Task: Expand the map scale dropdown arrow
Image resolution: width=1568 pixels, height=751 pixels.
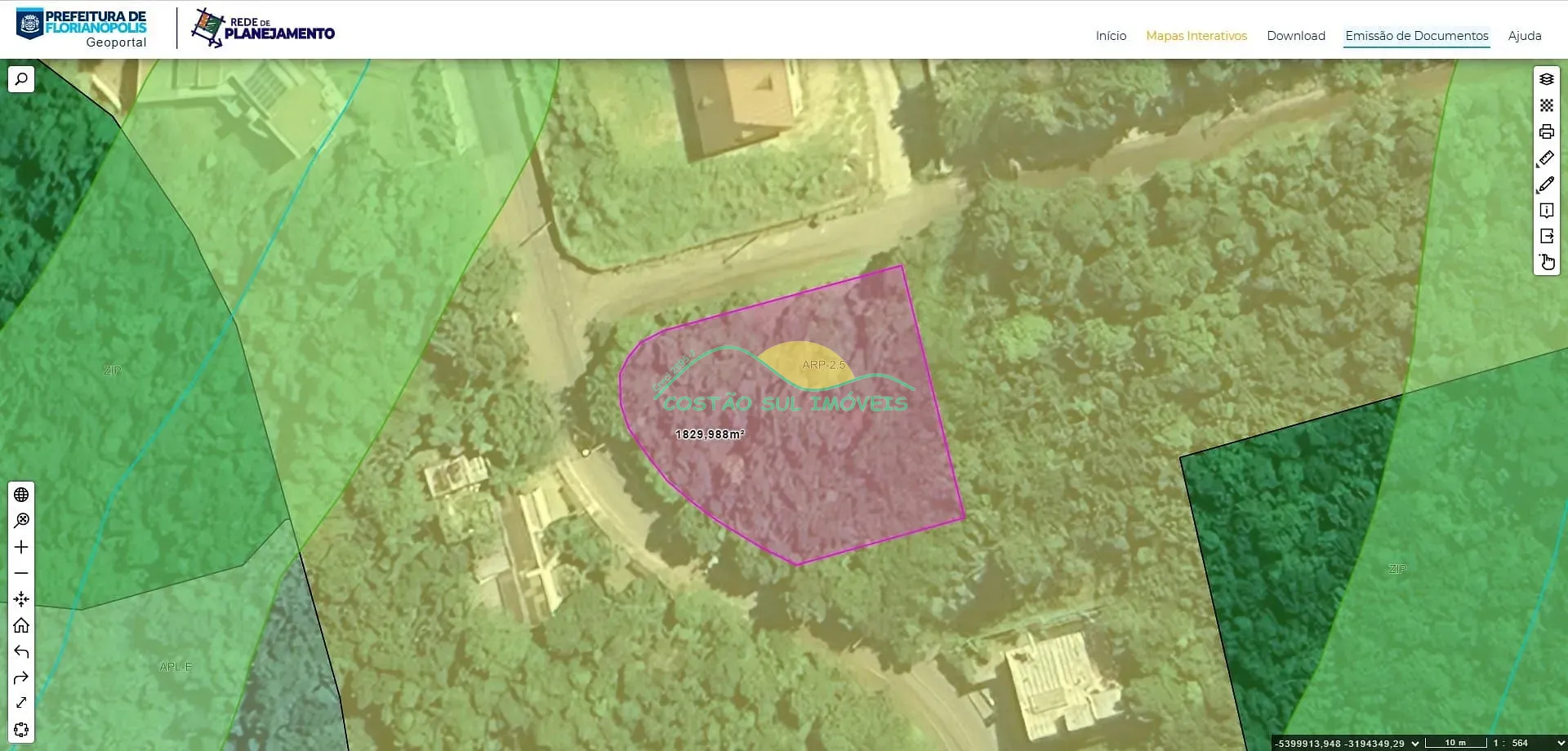Action: (1561, 744)
